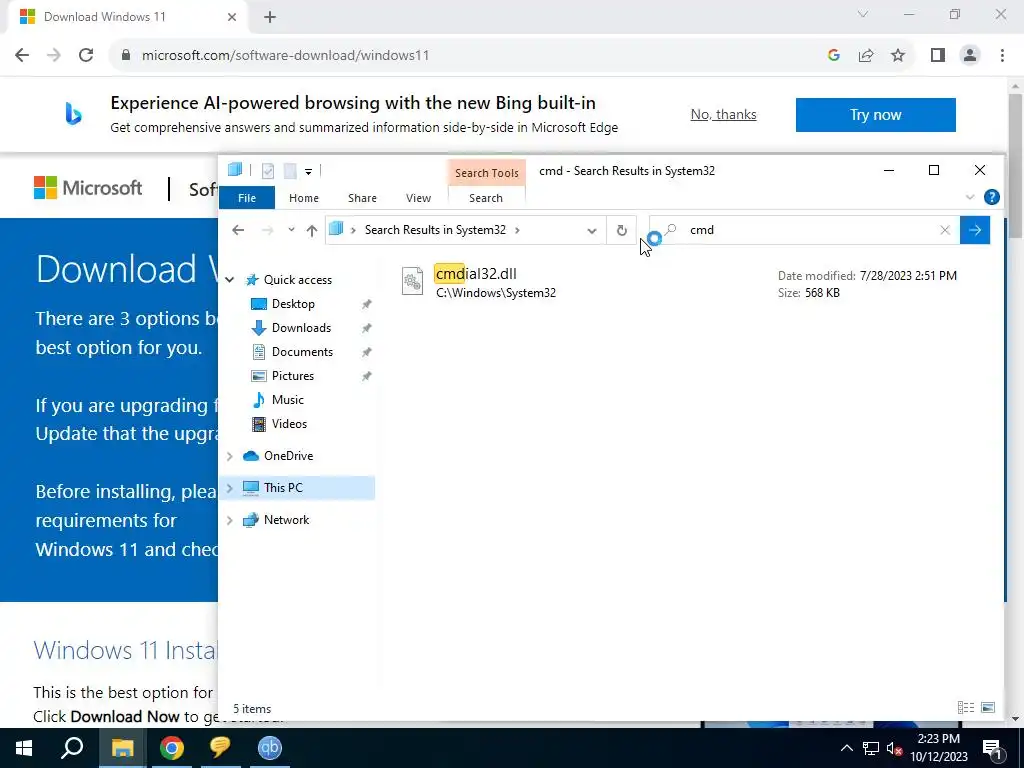
Task: Select Desktop in Quick access
Action: (x=293, y=304)
